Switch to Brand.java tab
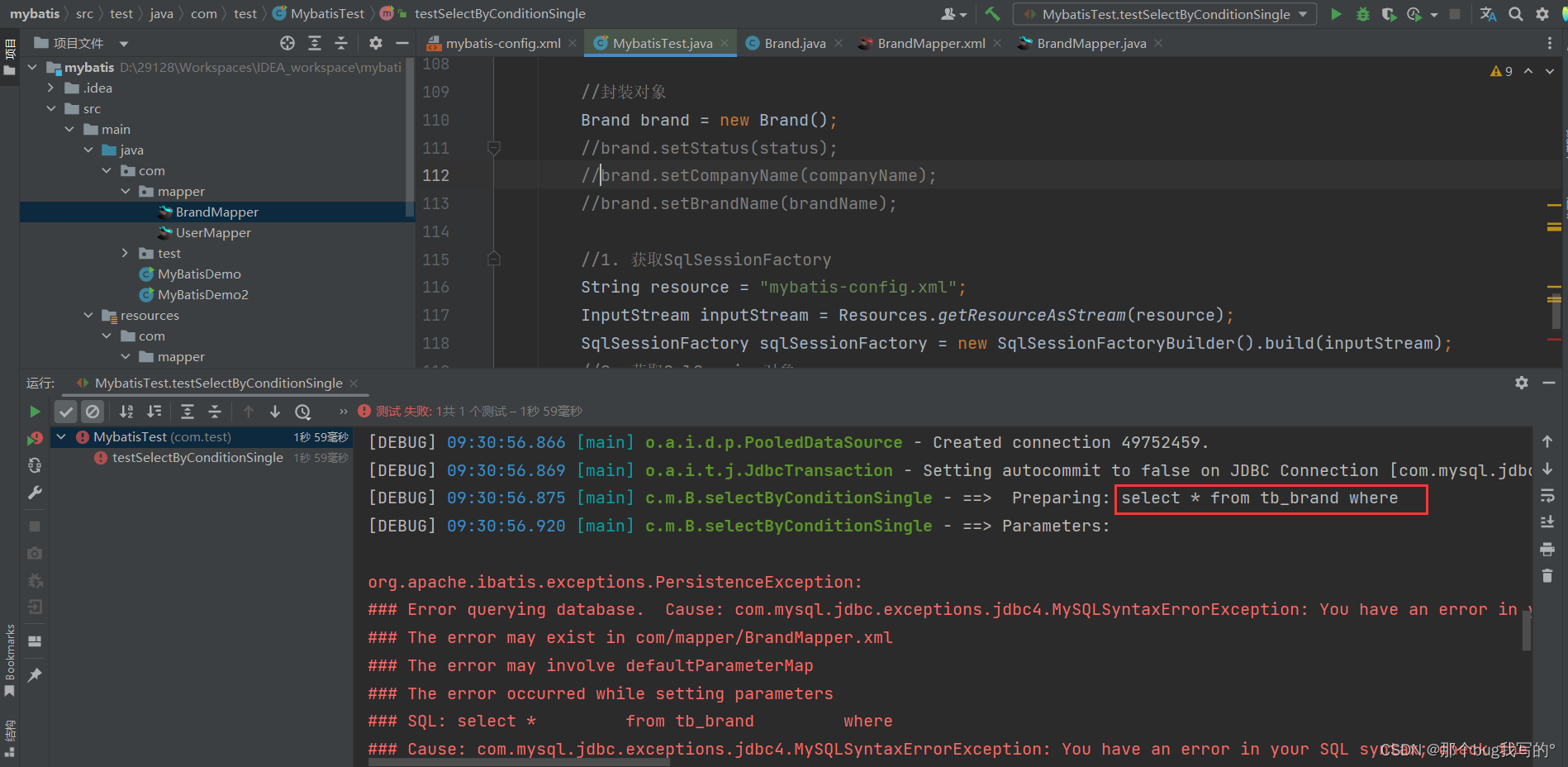The width and height of the screenshot is (1568, 767). (x=794, y=43)
